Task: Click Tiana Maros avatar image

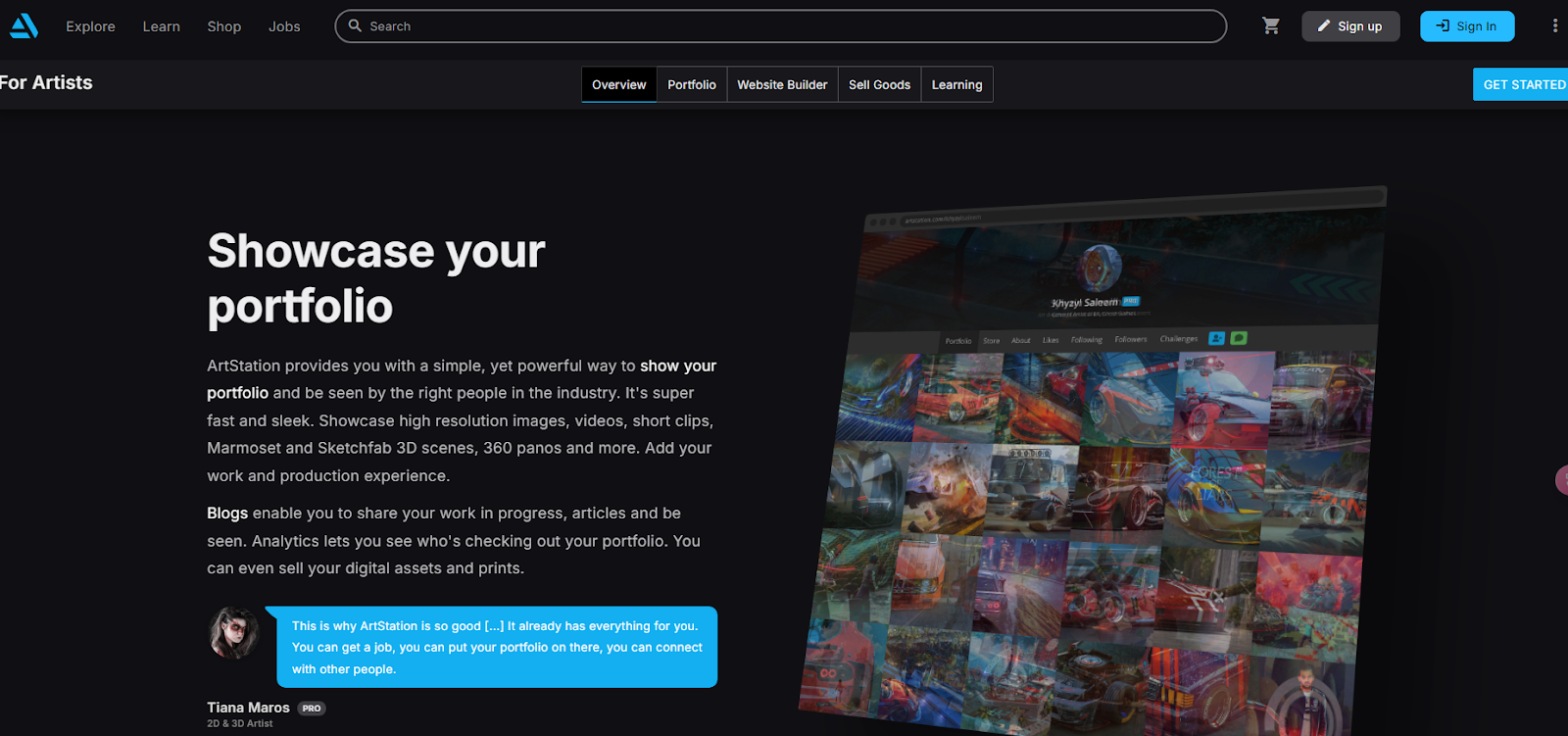Action: tap(233, 632)
